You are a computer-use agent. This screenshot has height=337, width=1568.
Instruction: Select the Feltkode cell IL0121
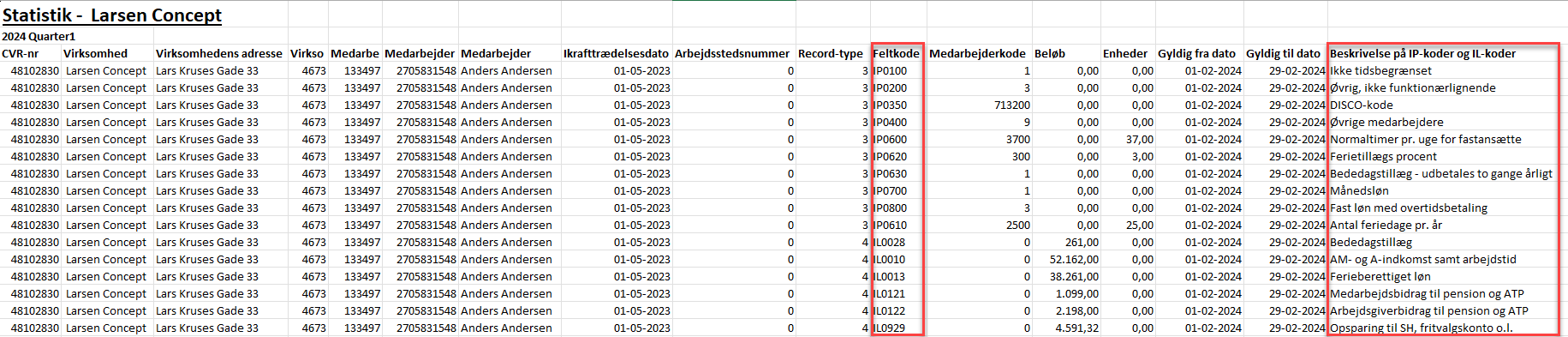889,293
